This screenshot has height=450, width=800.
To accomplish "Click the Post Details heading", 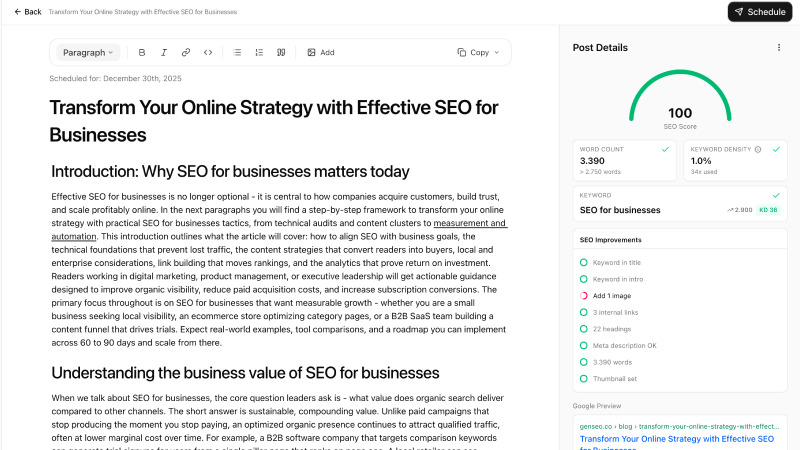I will (600, 47).
